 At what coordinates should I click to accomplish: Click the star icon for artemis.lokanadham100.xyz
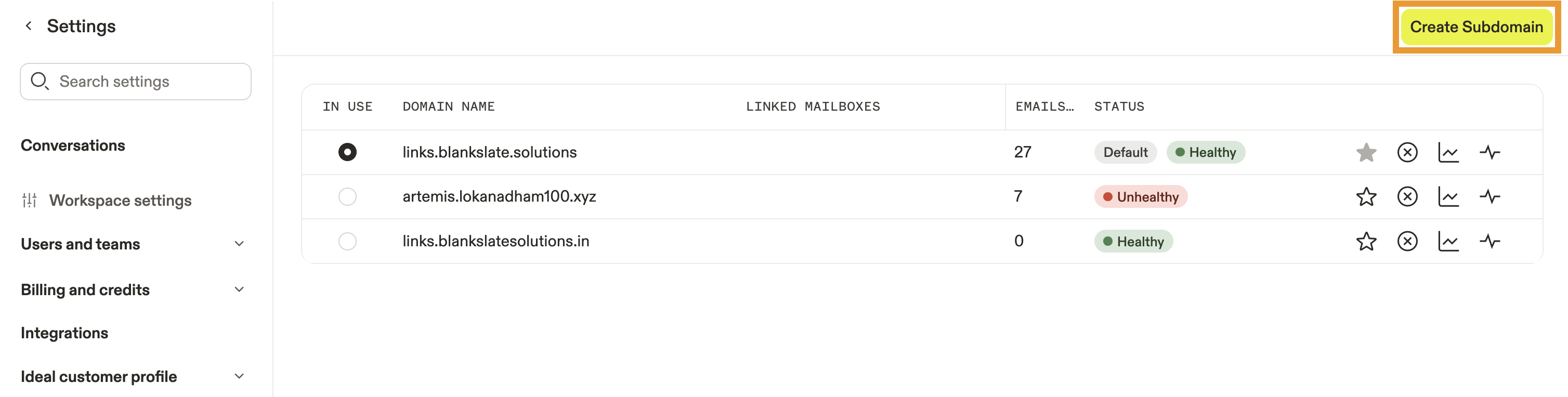(x=1366, y=196)
